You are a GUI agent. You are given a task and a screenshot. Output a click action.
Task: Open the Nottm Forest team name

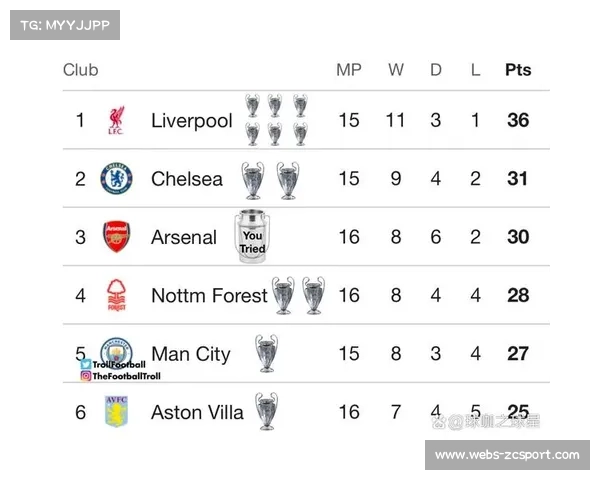pos(209,295)
